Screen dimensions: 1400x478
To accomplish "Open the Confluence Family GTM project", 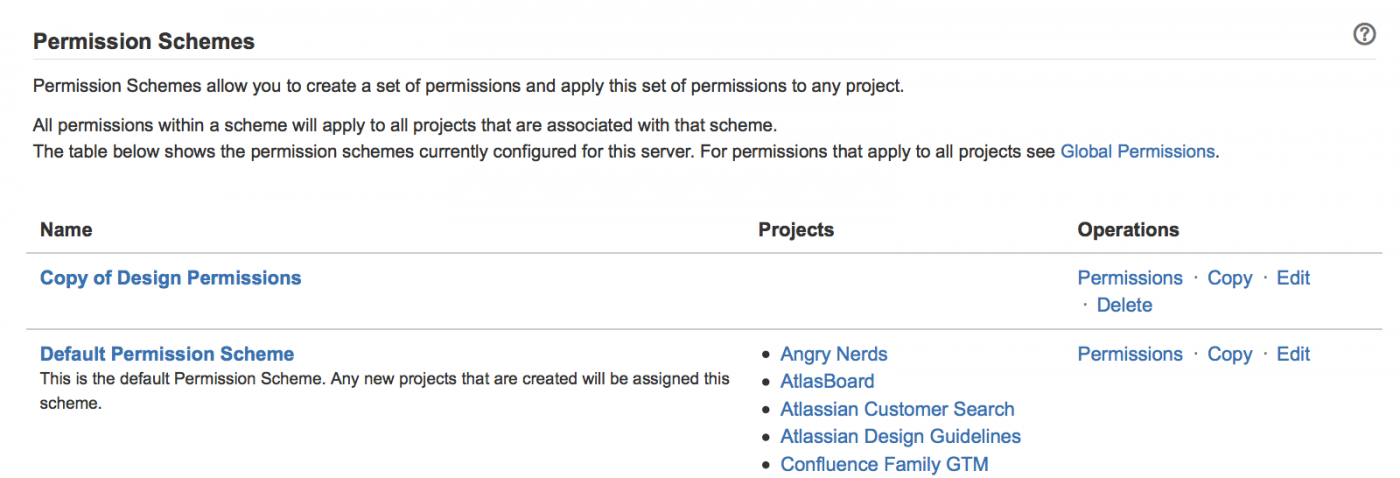I will point(884,464).
